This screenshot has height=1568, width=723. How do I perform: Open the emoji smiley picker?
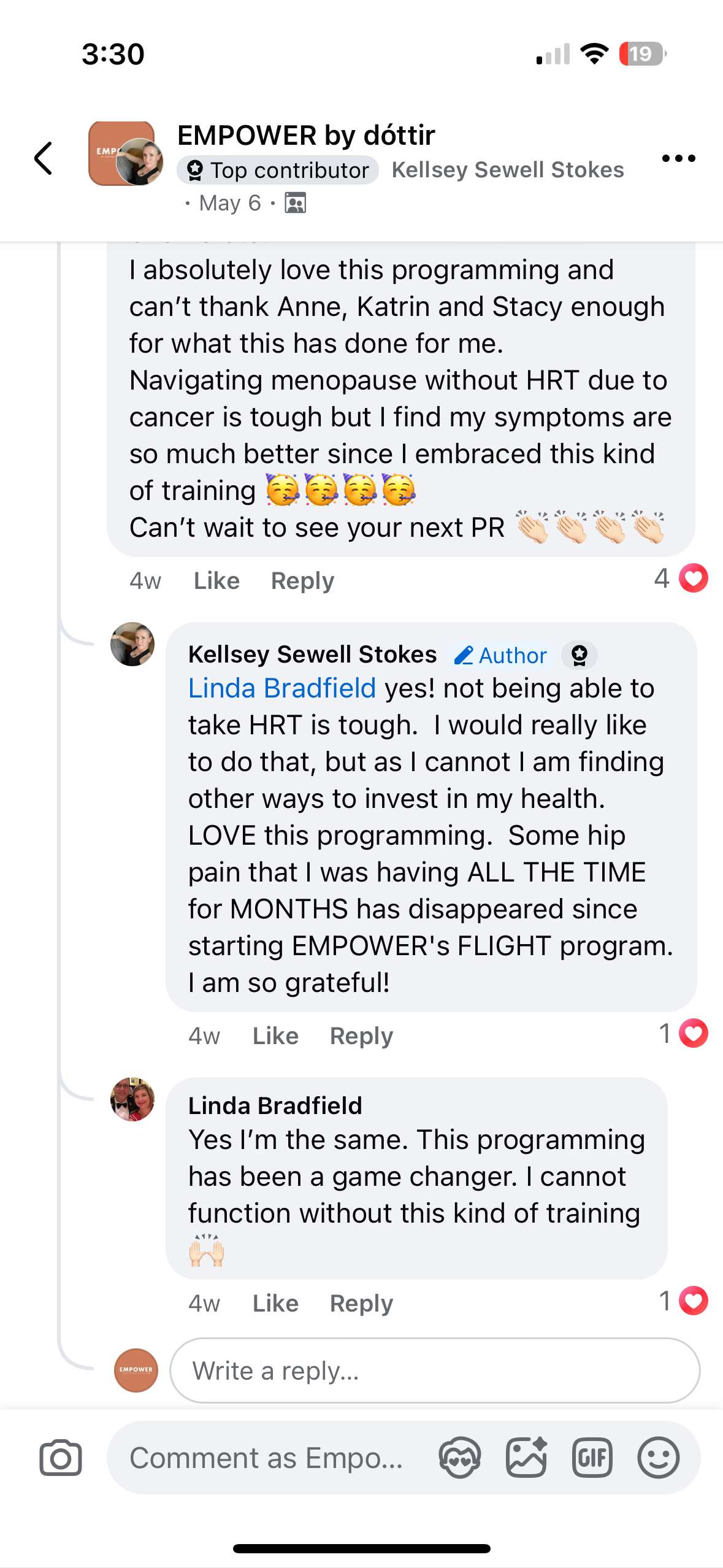[x=658, y=1458]
